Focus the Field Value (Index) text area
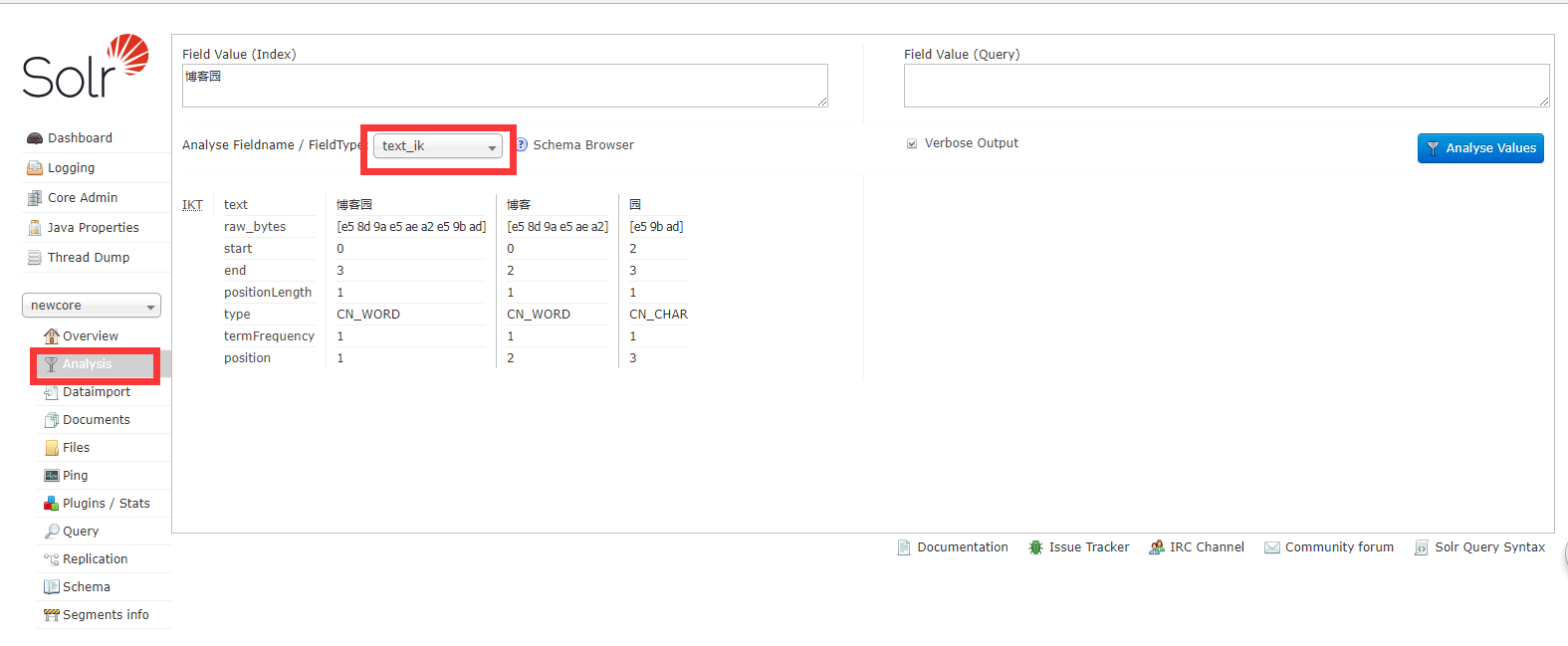Viewport: 1568px width, 646px height. tap(505, 86)
